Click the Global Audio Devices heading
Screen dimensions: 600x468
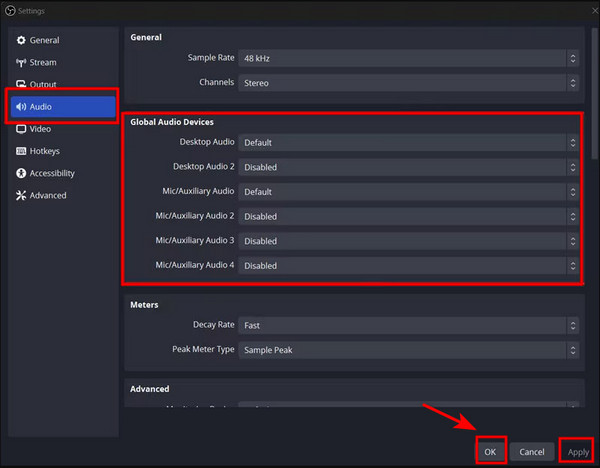click(x=172, y=122)
